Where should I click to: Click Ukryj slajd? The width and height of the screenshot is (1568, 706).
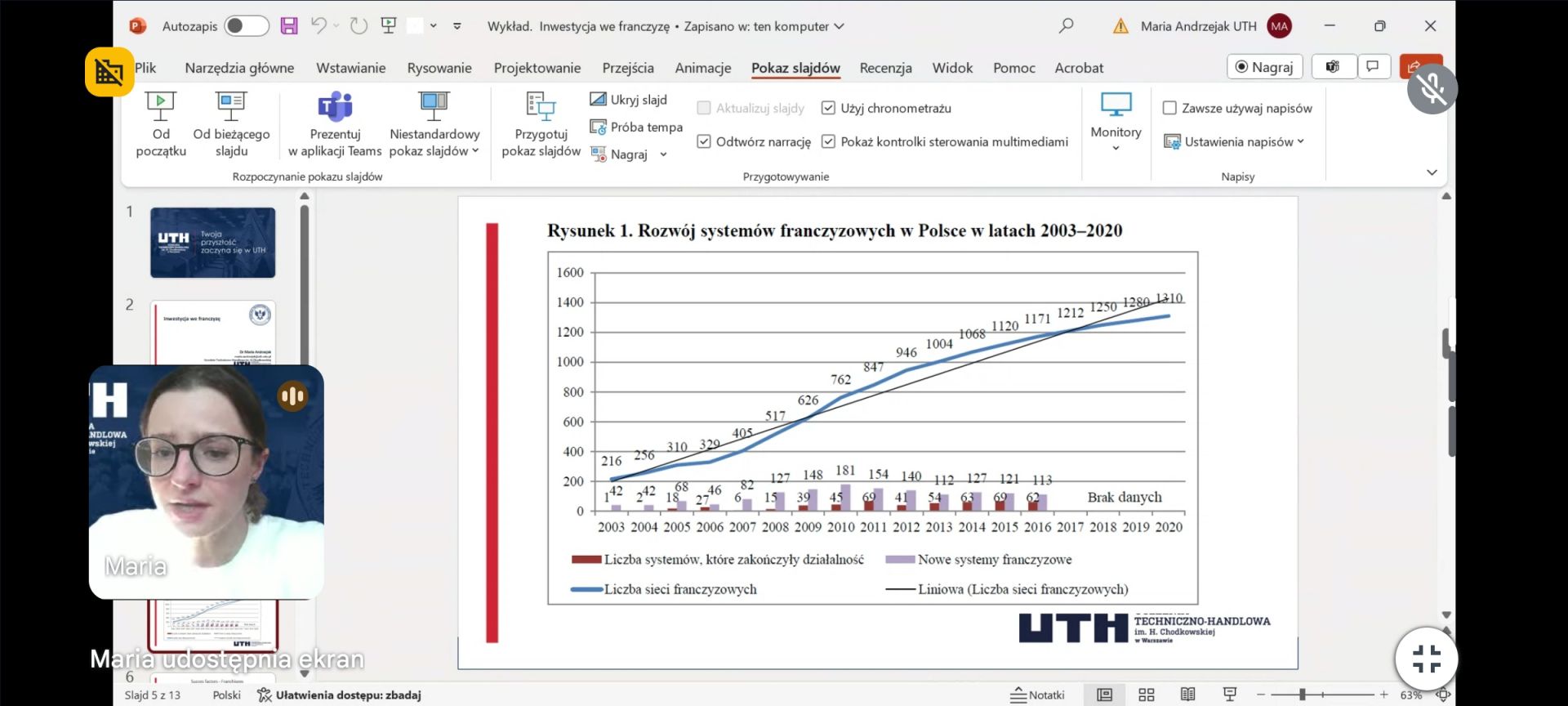tap(629, 100)
